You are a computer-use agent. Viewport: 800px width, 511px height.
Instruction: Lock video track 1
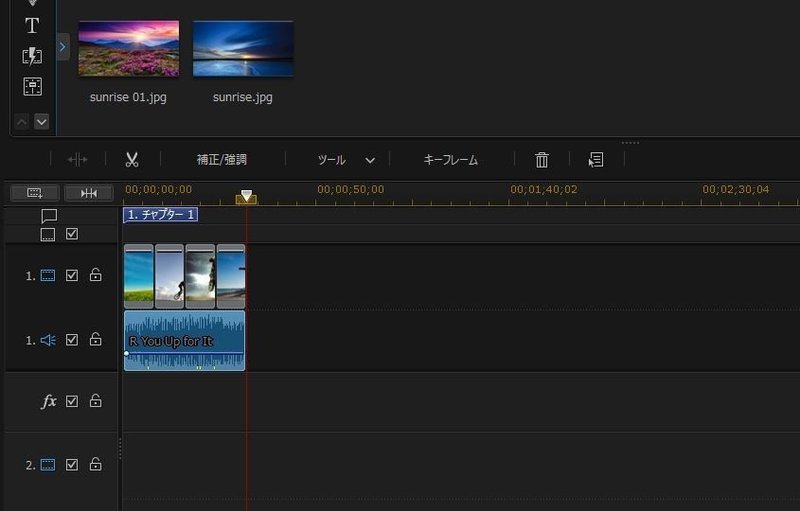pos(95,275)
